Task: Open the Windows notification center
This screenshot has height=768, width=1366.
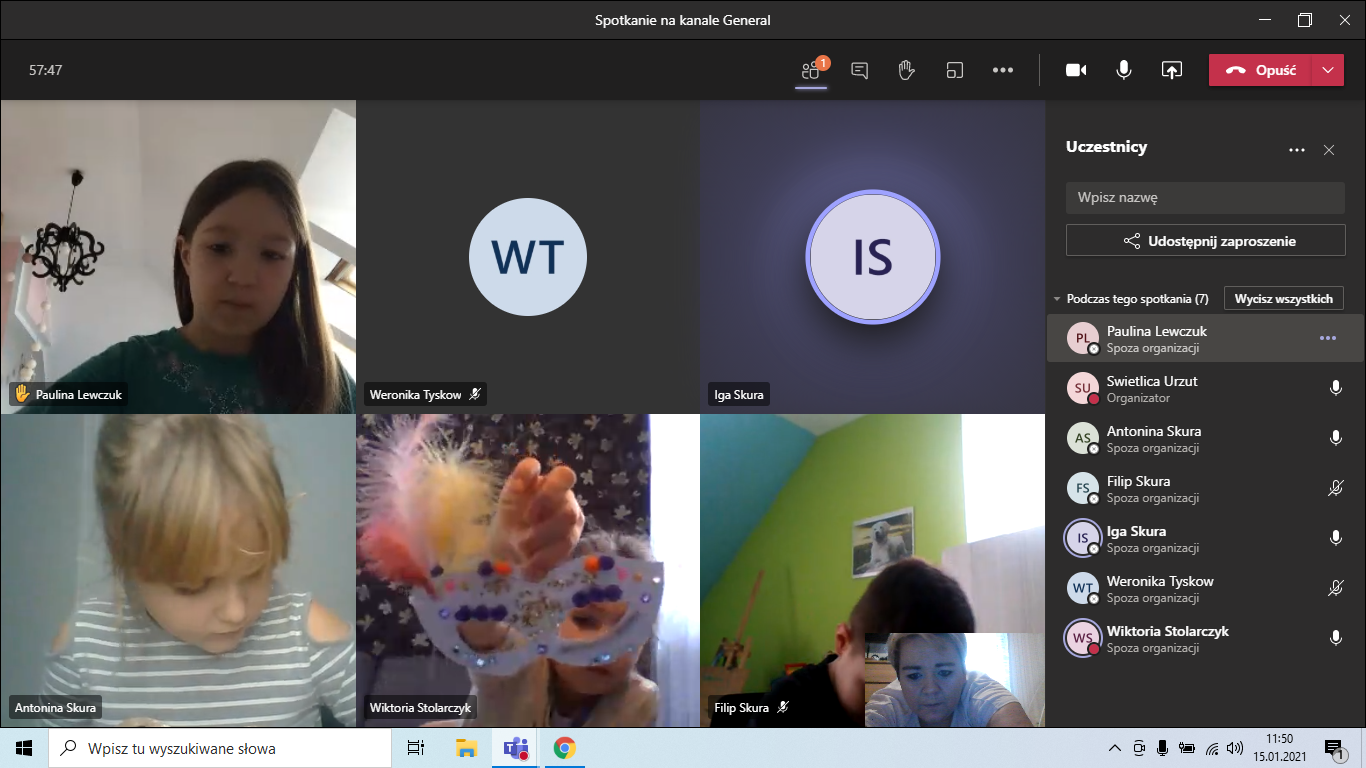Action: click(1334, 748)
